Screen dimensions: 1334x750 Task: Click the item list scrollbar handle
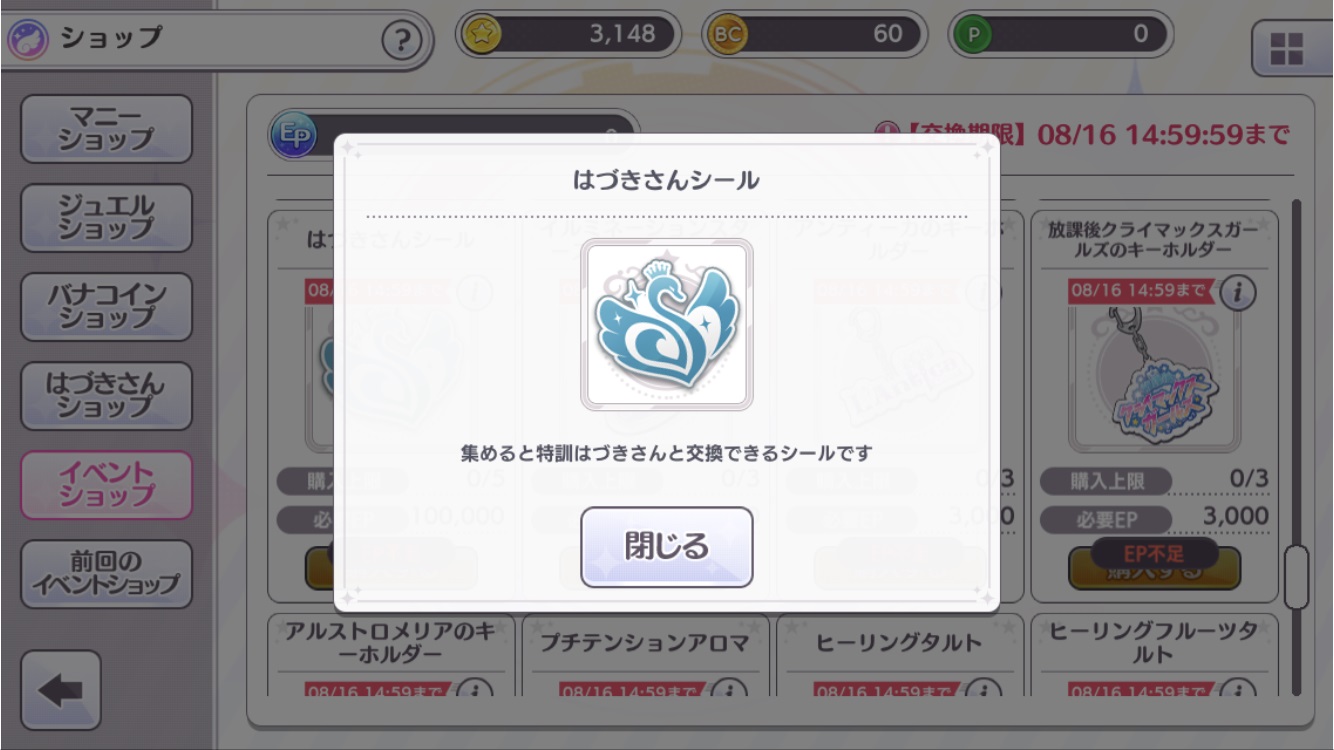[1296, 577]
